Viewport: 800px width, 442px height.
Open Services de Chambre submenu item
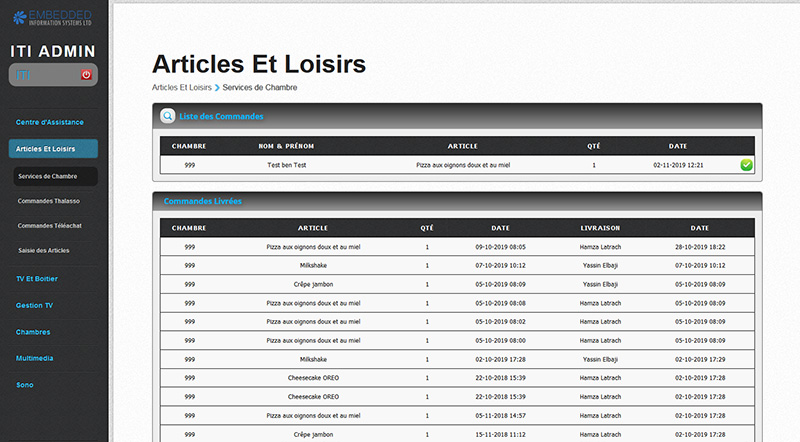(x=48, y=176)
